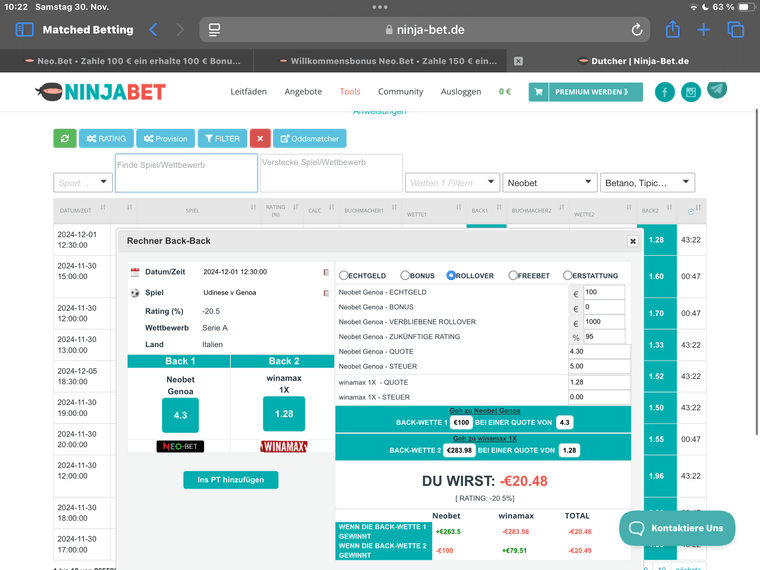Select the ROLLOVER radio button
This screenshot has height=570, width=760.
point(451,275)
